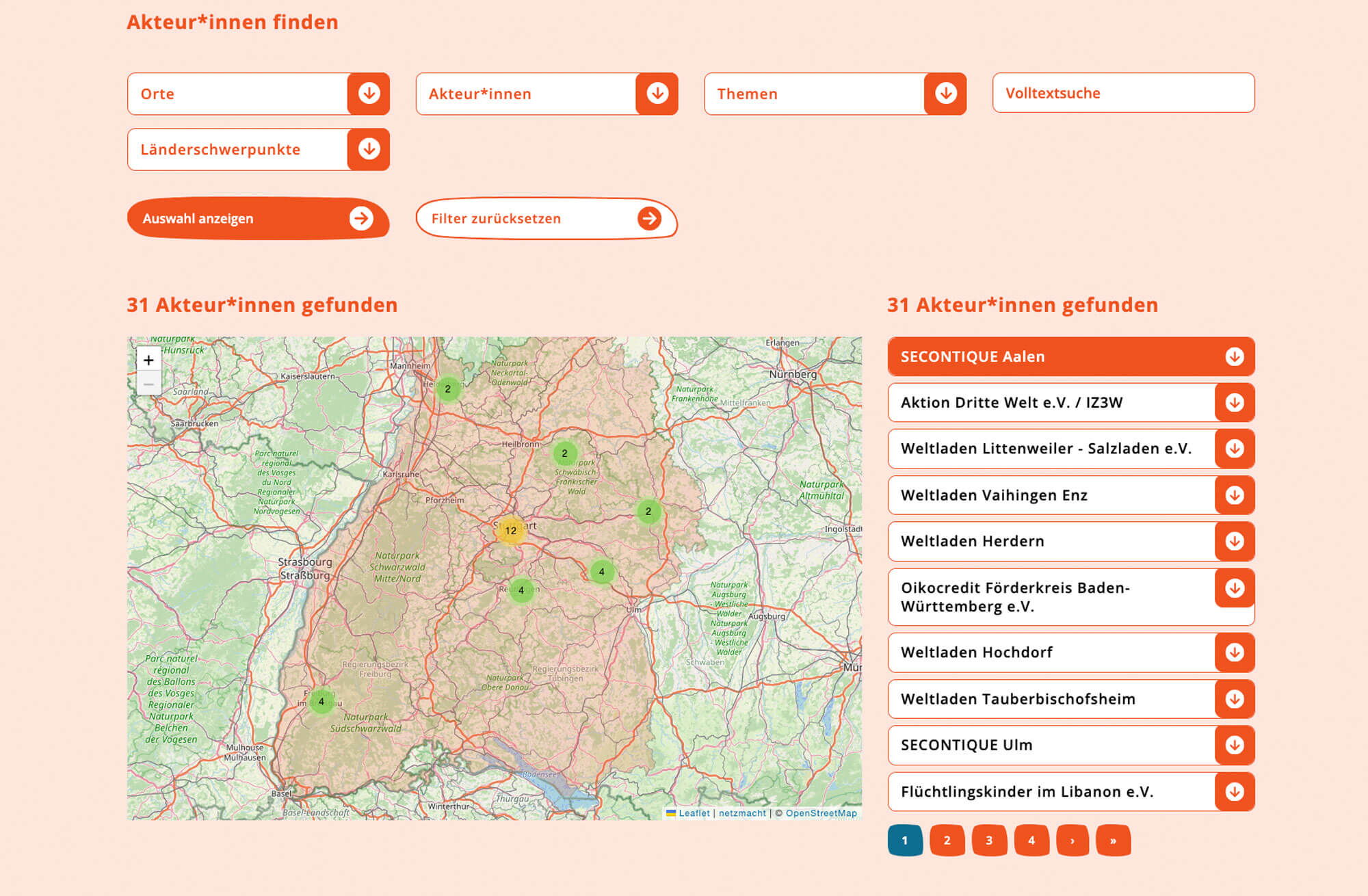Jump to last results page
Screen dimensions: 1368x896
(x=1113, y=840)
